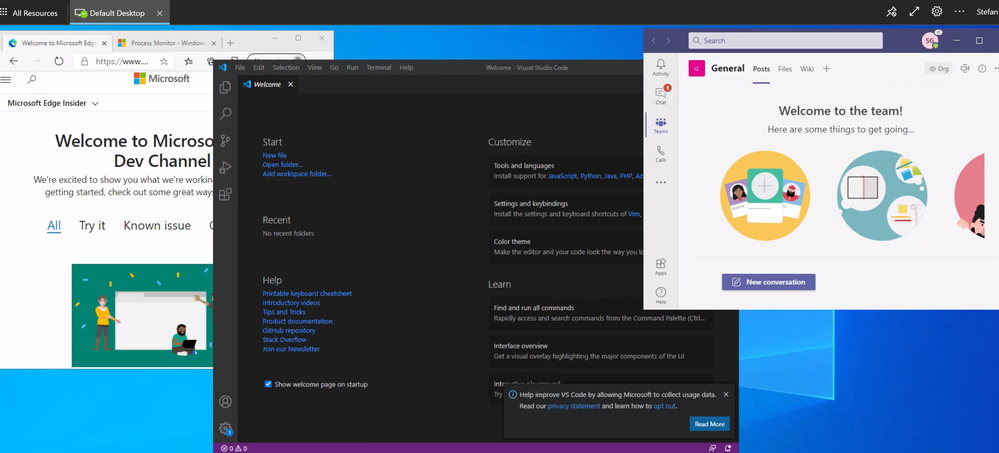Click the Edge address bar
Image resolution: width=999 pixels, height=453 pixels.
[124, 61]
